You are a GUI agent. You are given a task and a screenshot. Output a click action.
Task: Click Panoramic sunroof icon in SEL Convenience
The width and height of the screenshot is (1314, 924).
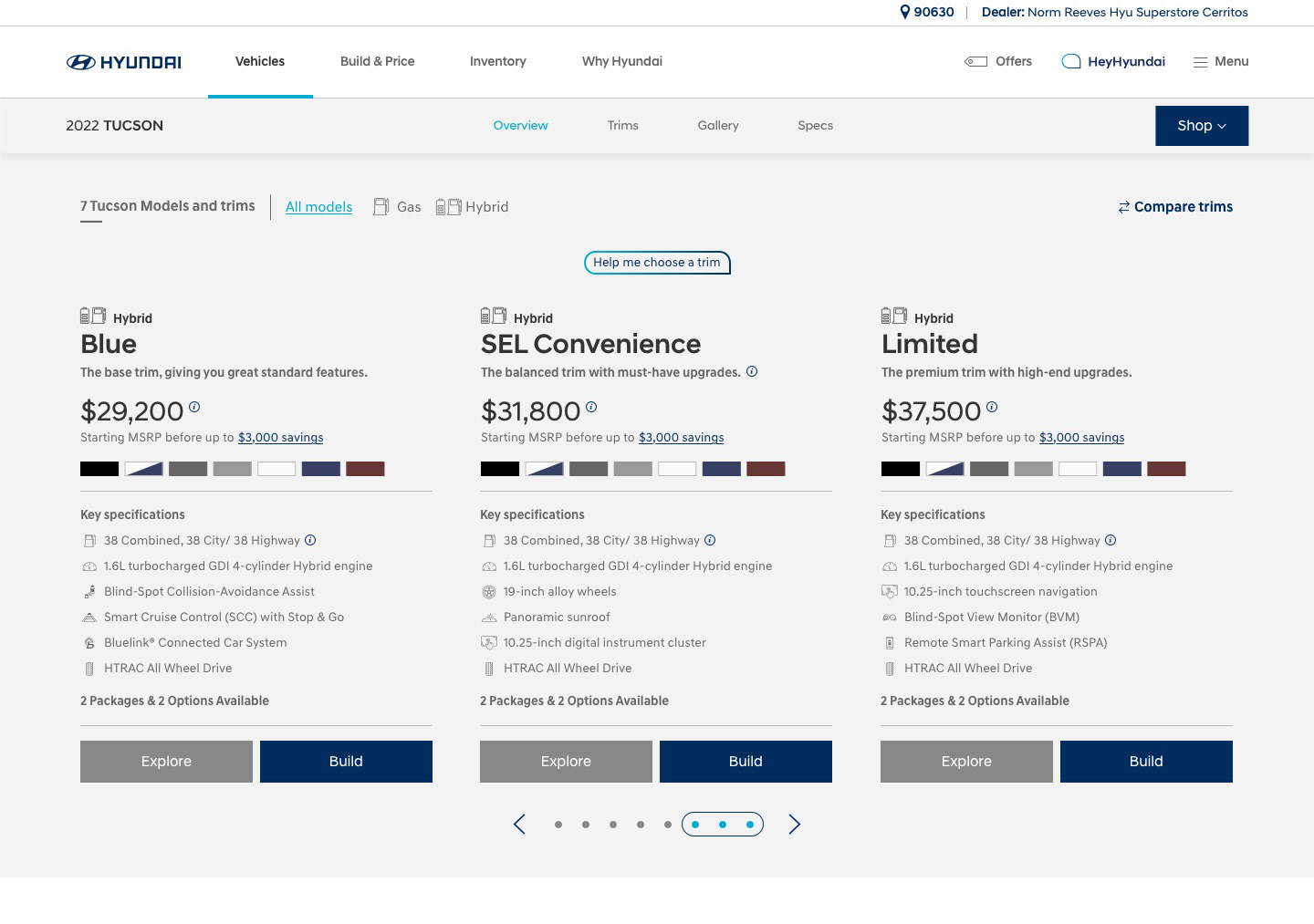pos(489,618)
